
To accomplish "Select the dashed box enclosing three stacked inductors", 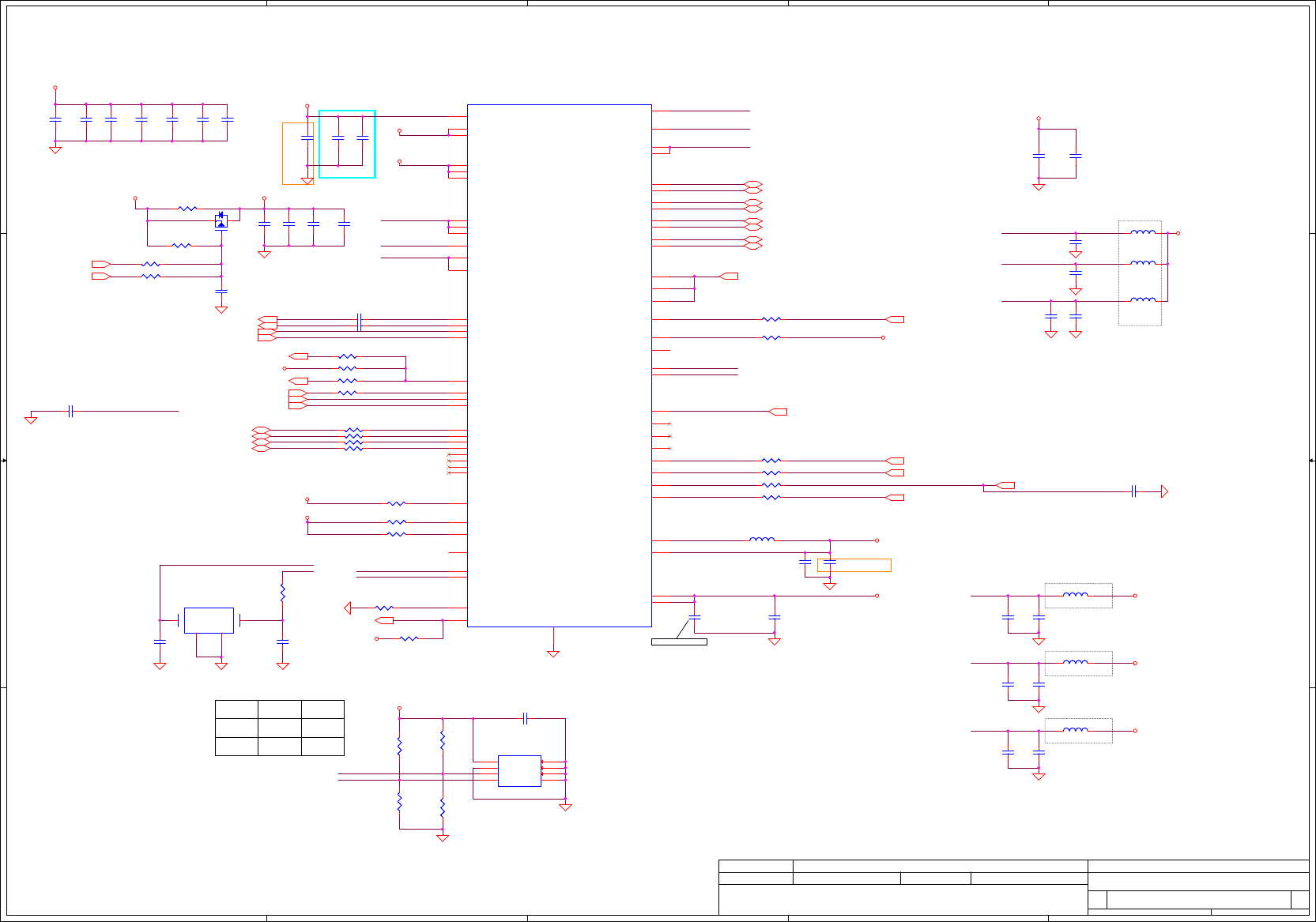I will tap(1140, 273).
